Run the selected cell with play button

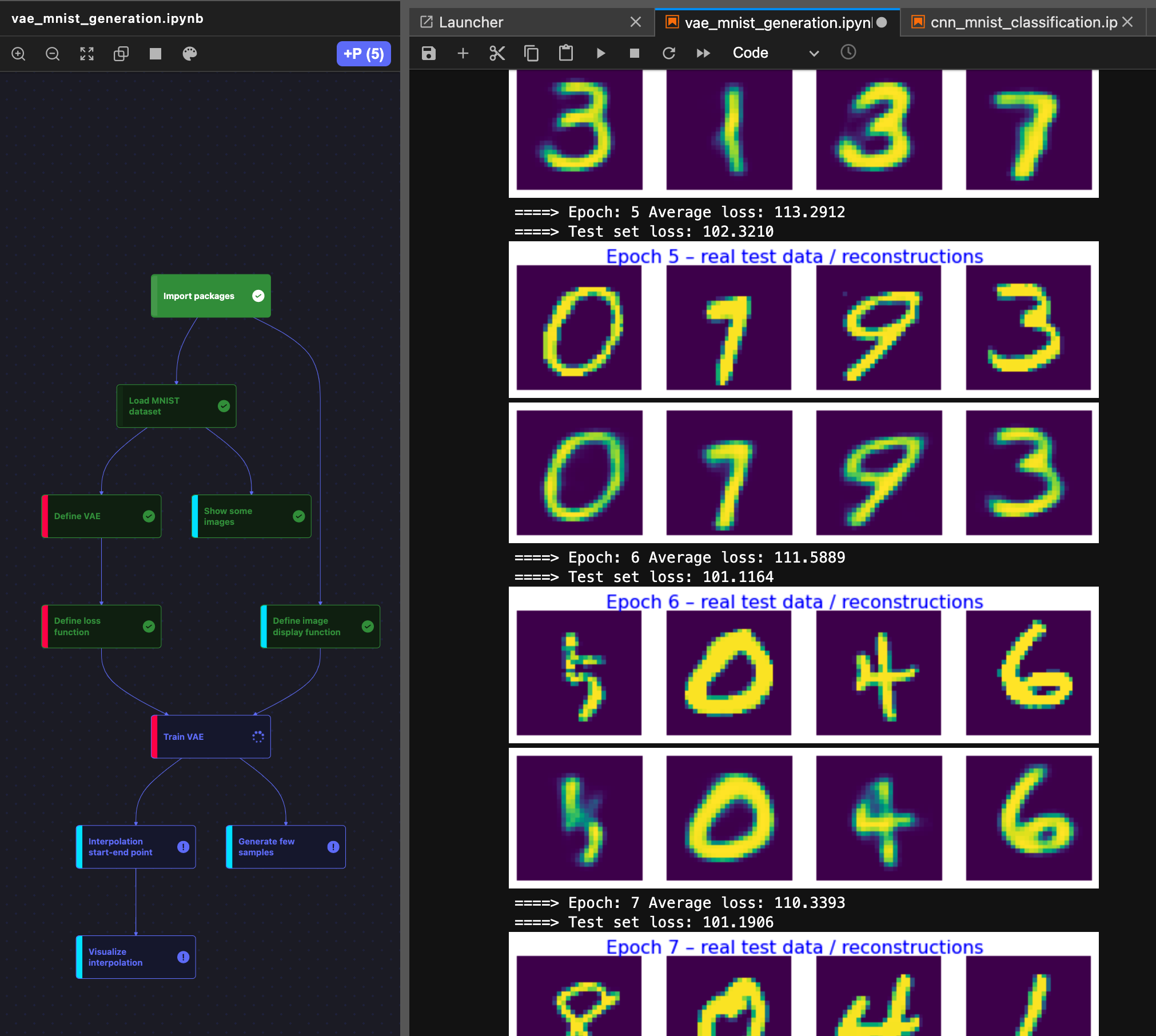[x=600, y=53]
